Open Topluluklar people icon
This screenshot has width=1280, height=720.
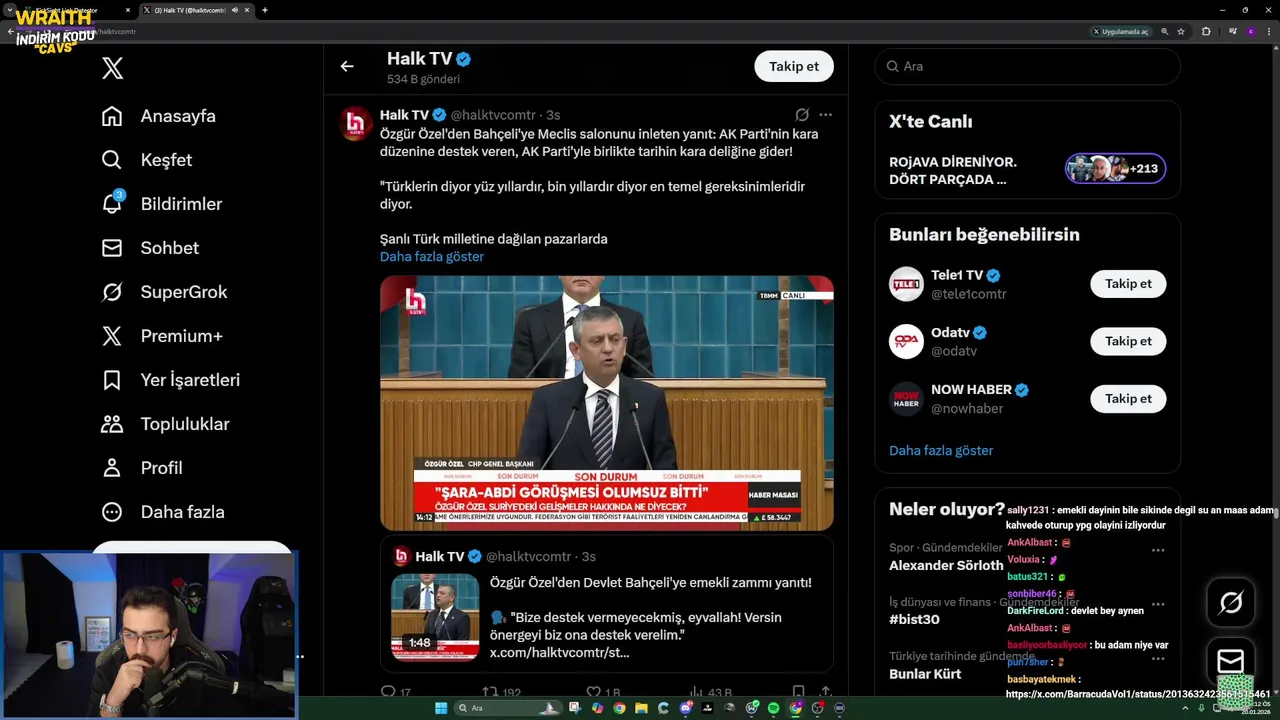click(112, 424)
